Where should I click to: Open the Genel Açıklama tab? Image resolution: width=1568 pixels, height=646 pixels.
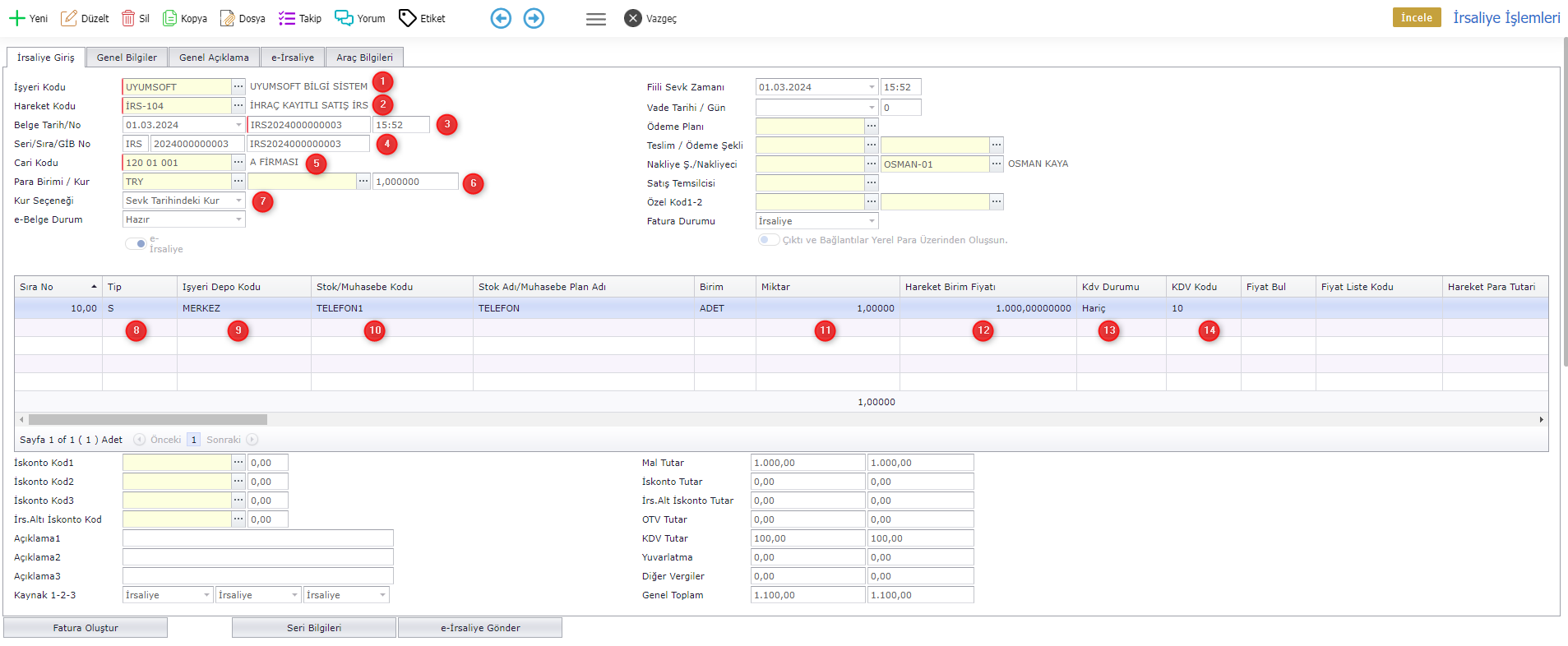[x=214, y=58]
